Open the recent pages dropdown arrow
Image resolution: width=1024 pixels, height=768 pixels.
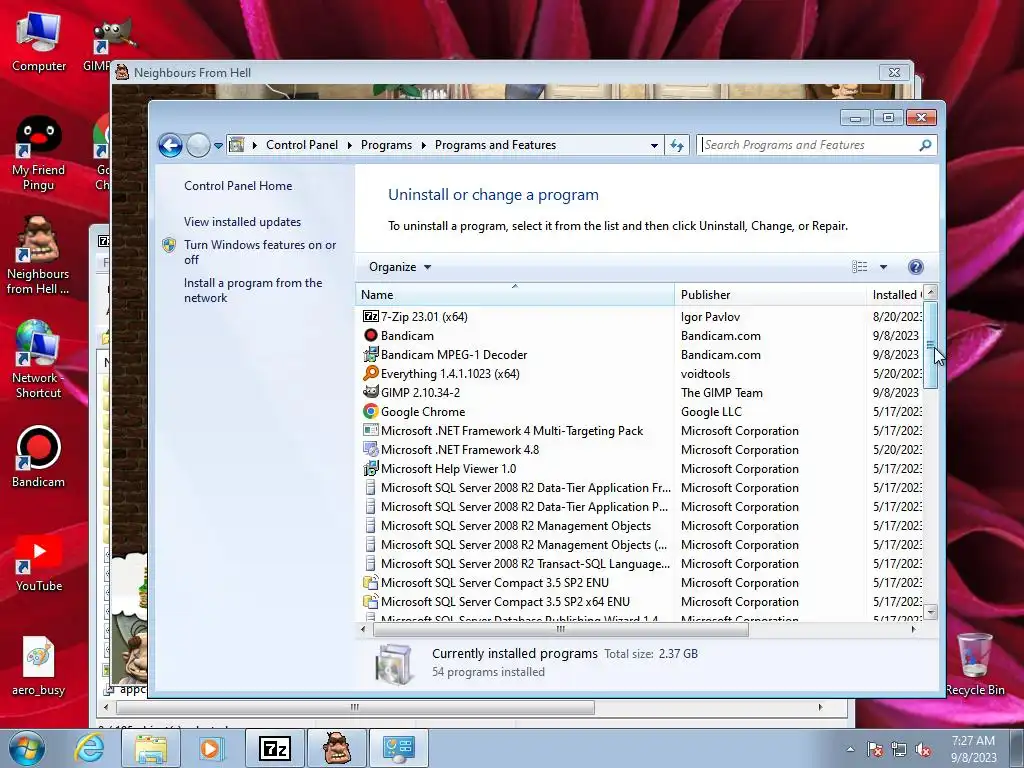coord(218,146)
